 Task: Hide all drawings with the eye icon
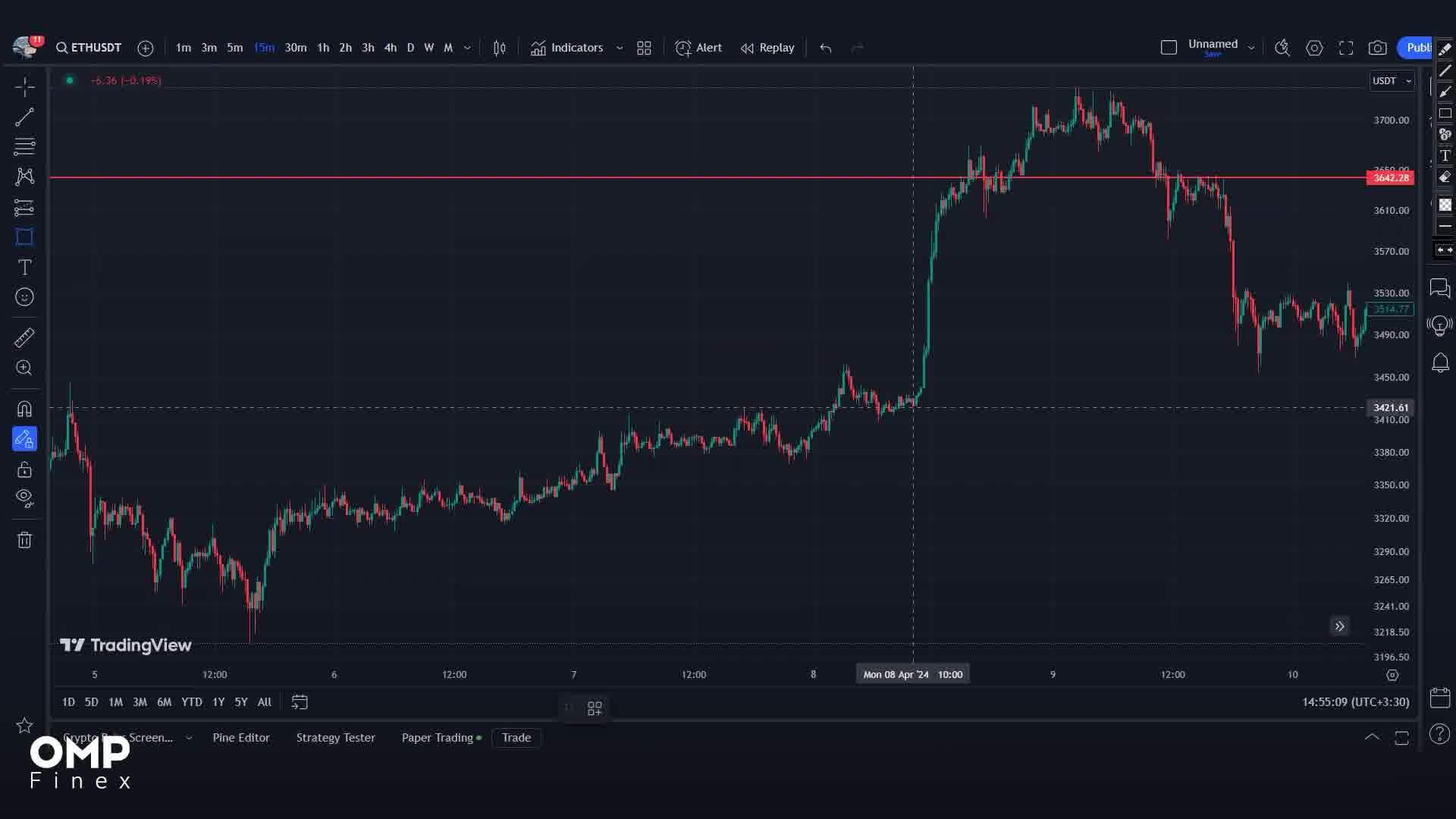click(24, 499)
